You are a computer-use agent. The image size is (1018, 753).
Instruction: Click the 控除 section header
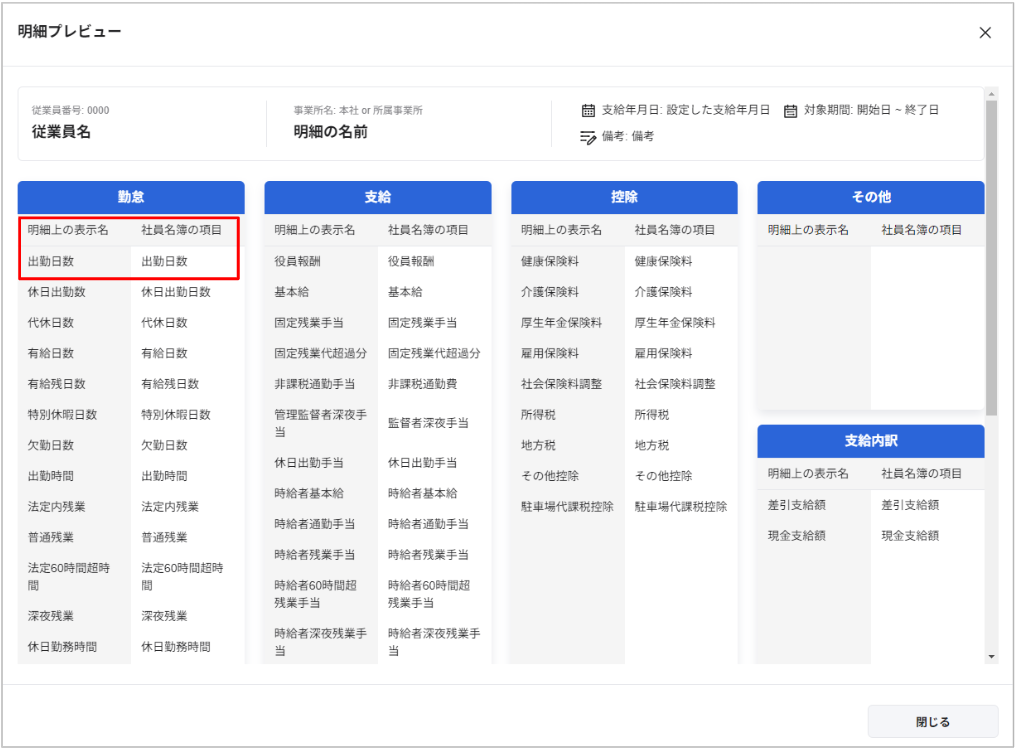624,197
